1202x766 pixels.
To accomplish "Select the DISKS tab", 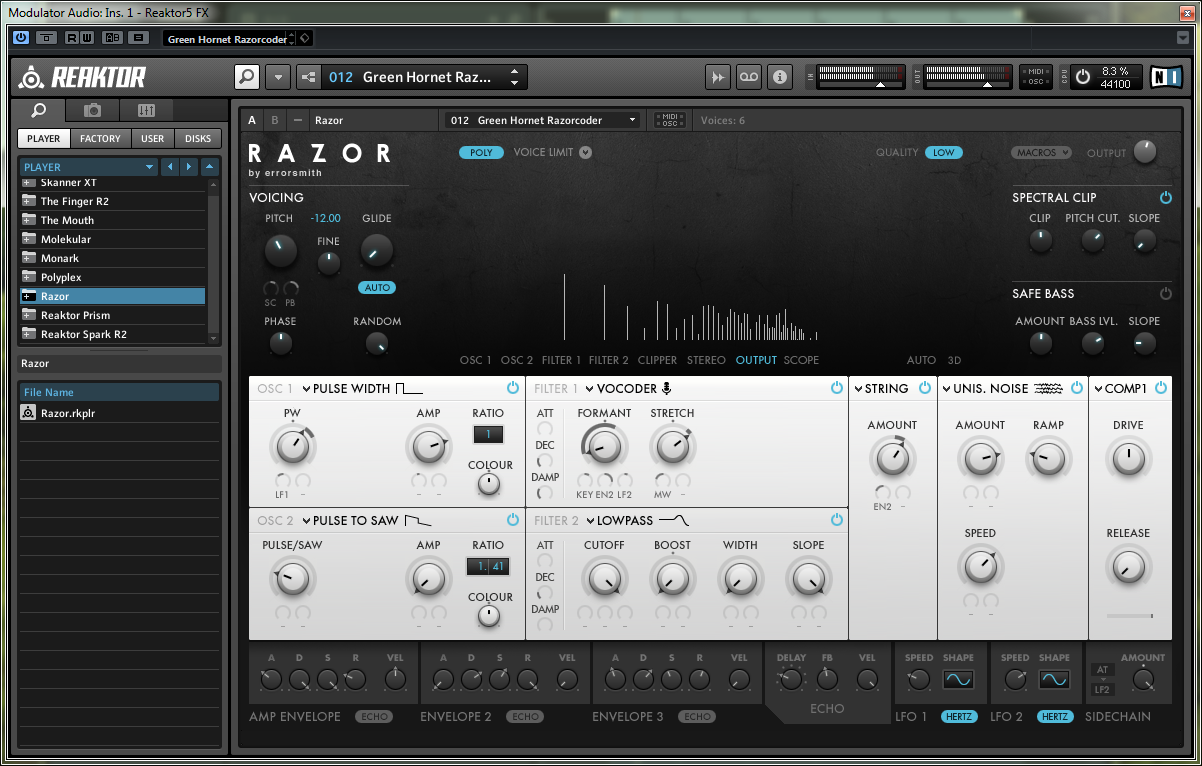I will 198,139.
